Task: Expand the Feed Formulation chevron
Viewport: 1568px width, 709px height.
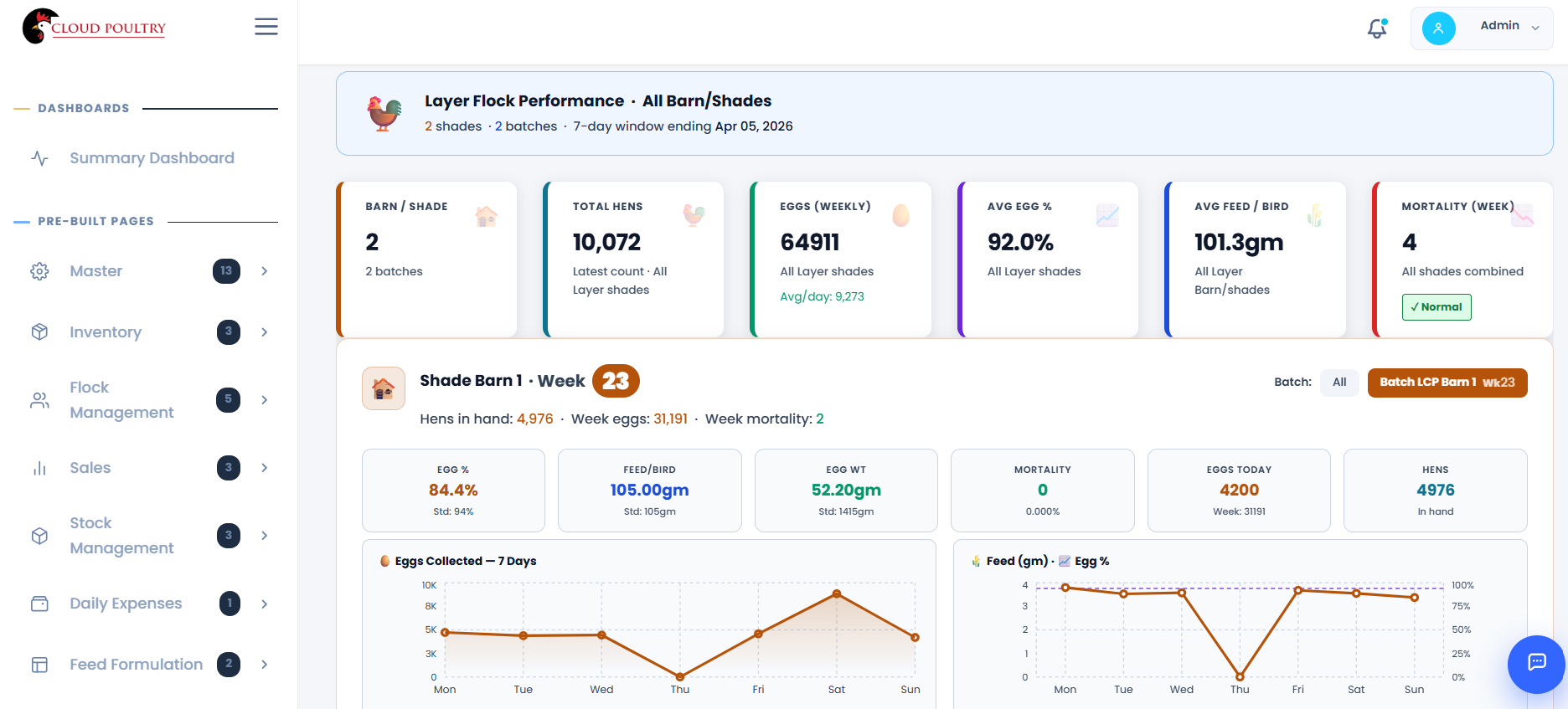Action: (265, 665)
